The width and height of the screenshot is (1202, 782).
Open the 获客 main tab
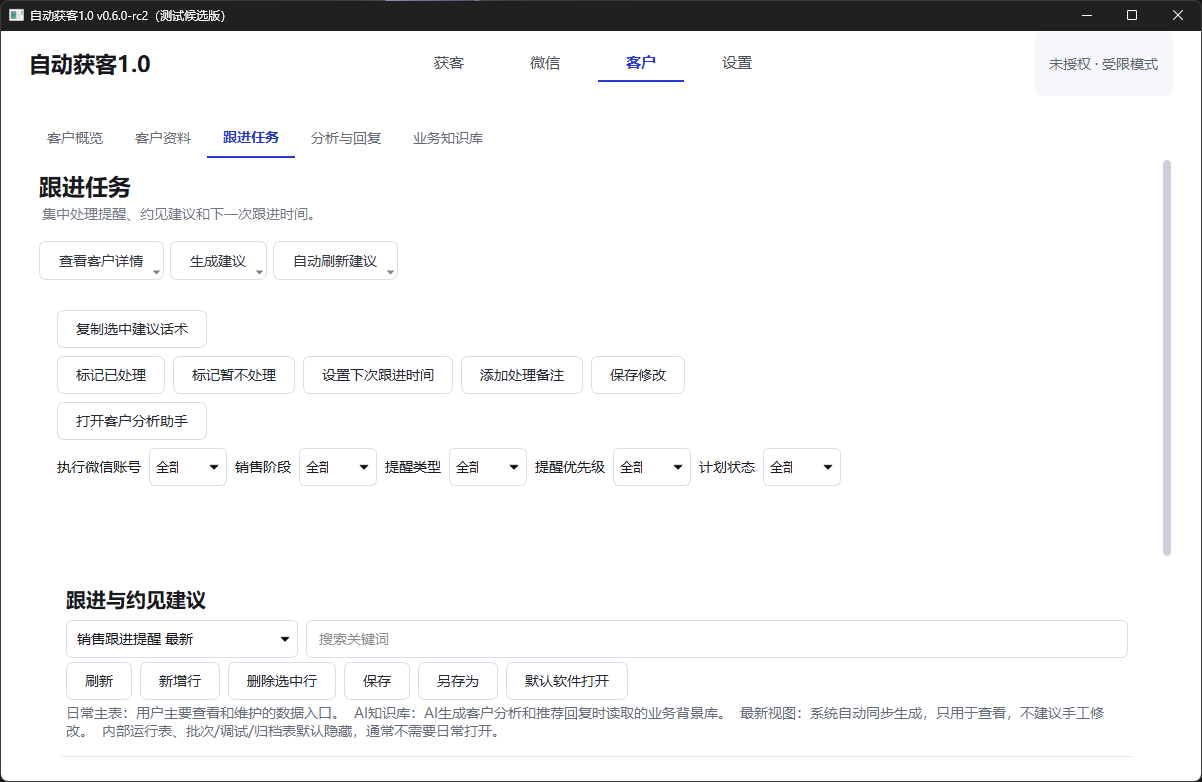(449, 63)
